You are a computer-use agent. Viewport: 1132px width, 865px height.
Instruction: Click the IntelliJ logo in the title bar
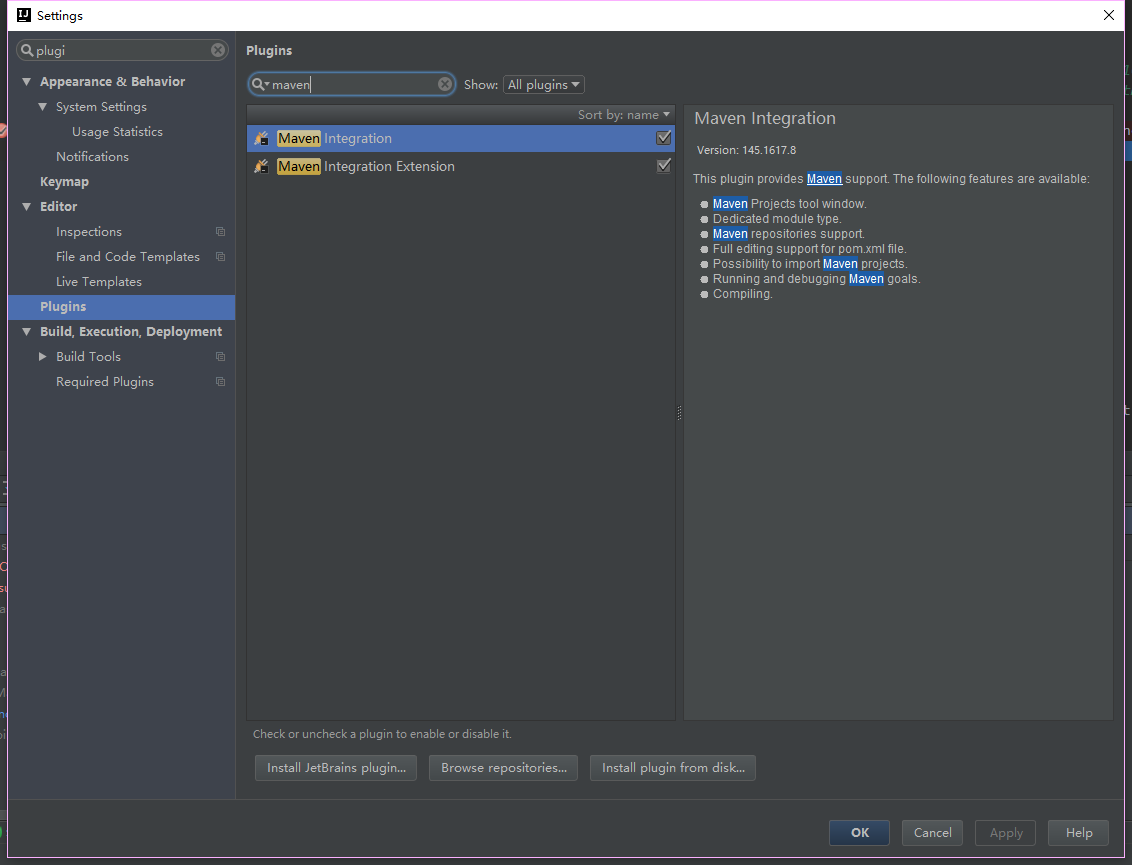tap(24, 15)
